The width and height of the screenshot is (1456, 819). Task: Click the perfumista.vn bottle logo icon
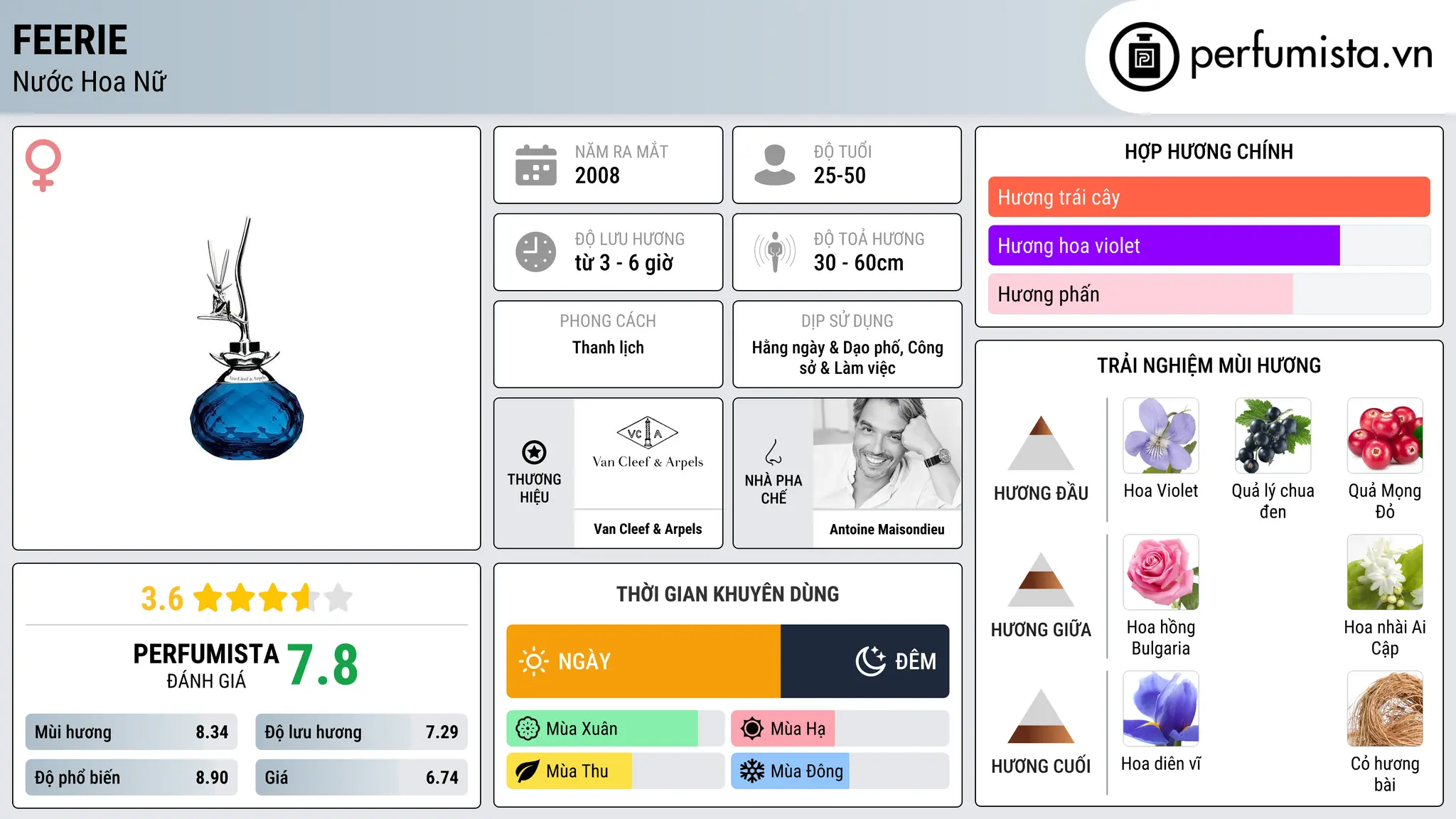tap(1144, 57)
